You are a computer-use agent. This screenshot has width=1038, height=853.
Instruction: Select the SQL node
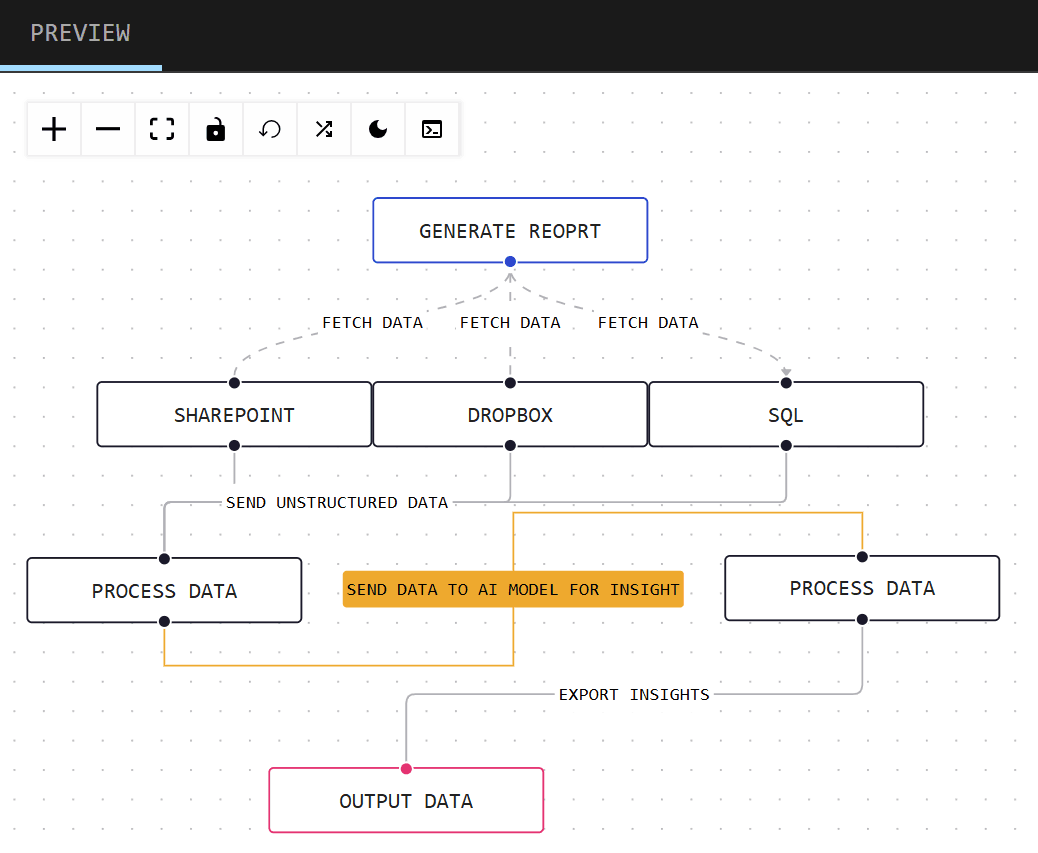[x=786, y=415]
